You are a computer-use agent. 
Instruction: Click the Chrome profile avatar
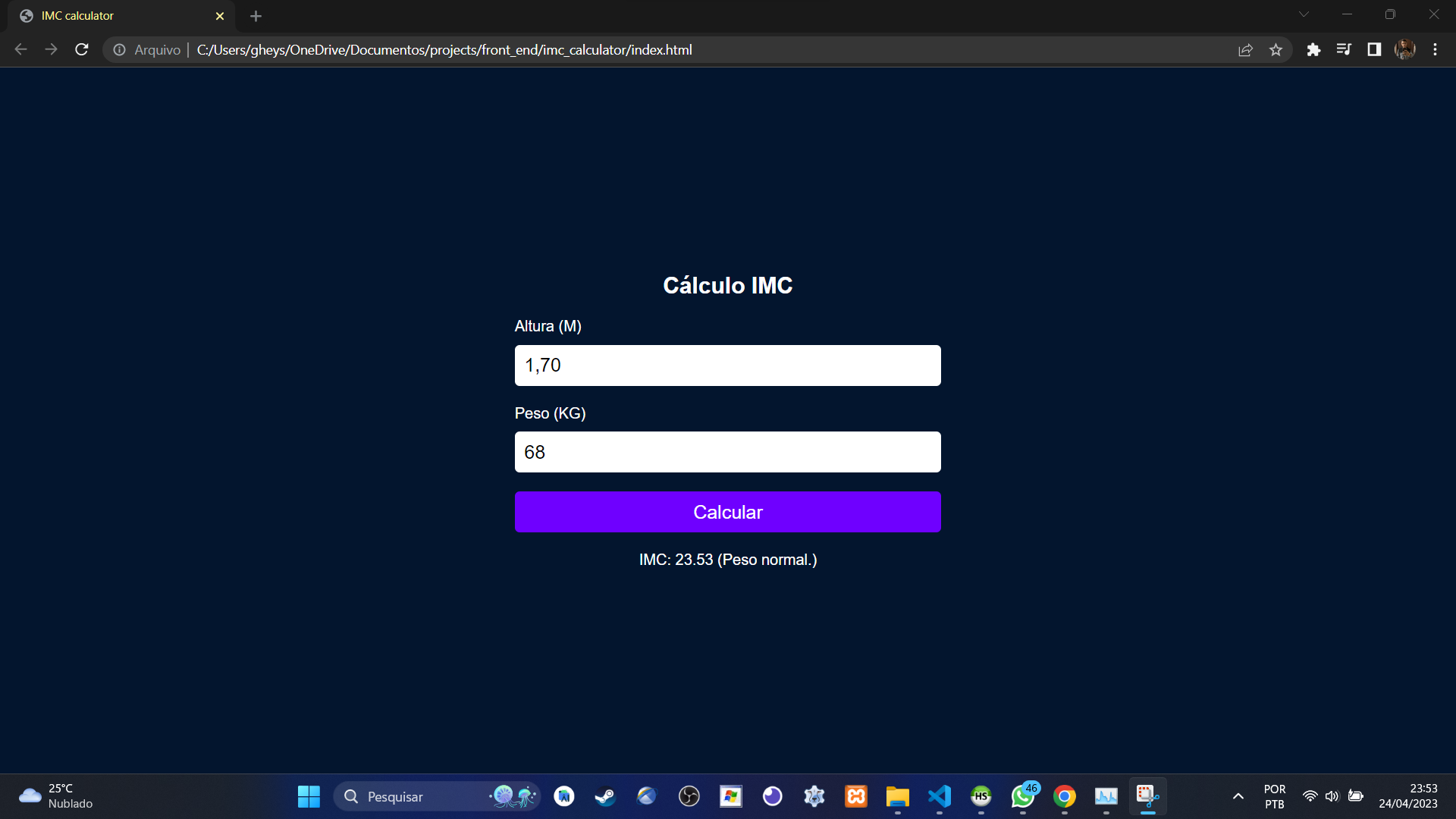[x=1404, y=50]
